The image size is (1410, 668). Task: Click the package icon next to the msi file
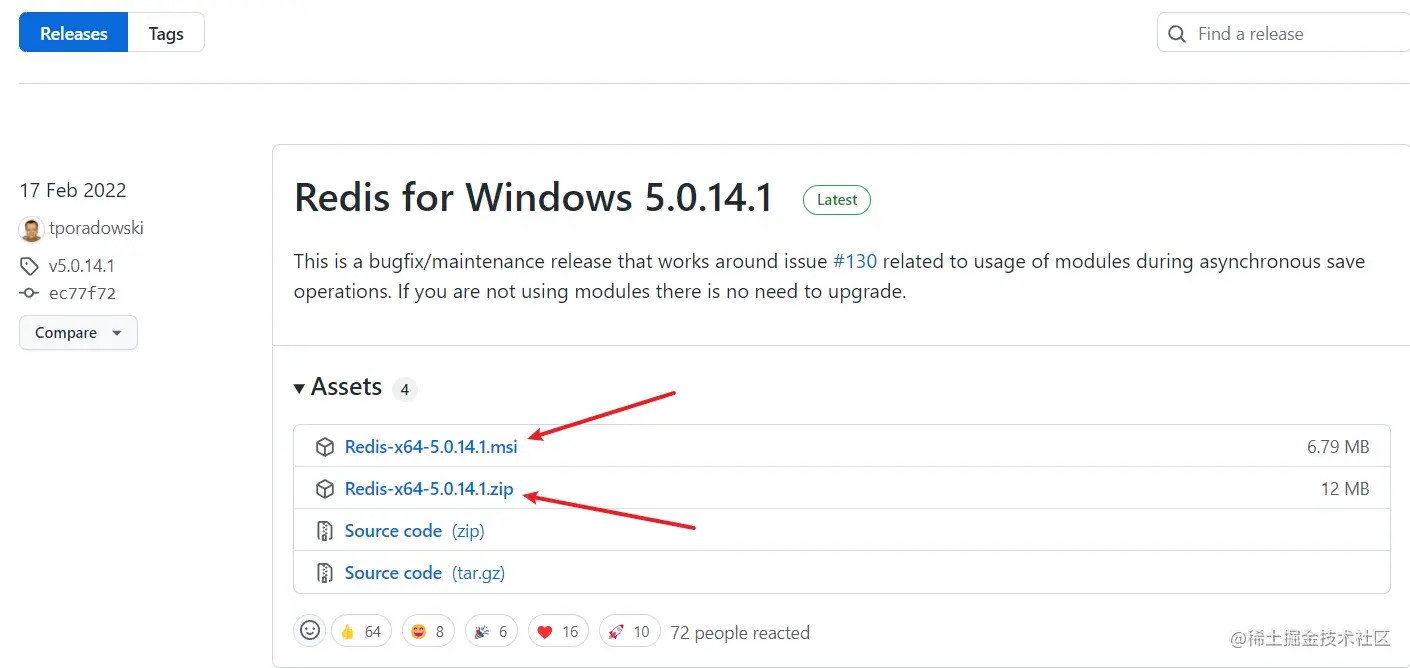(325, 447)
